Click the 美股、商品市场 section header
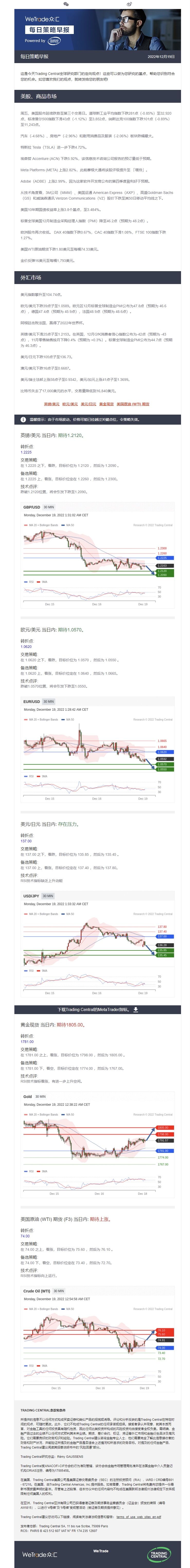This screenshot has height=1568, width=190. 97,96
